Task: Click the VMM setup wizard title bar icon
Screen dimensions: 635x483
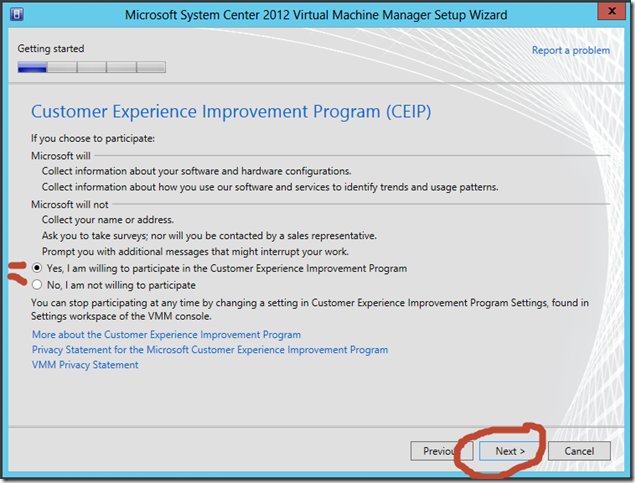Action: pos(17,14)
